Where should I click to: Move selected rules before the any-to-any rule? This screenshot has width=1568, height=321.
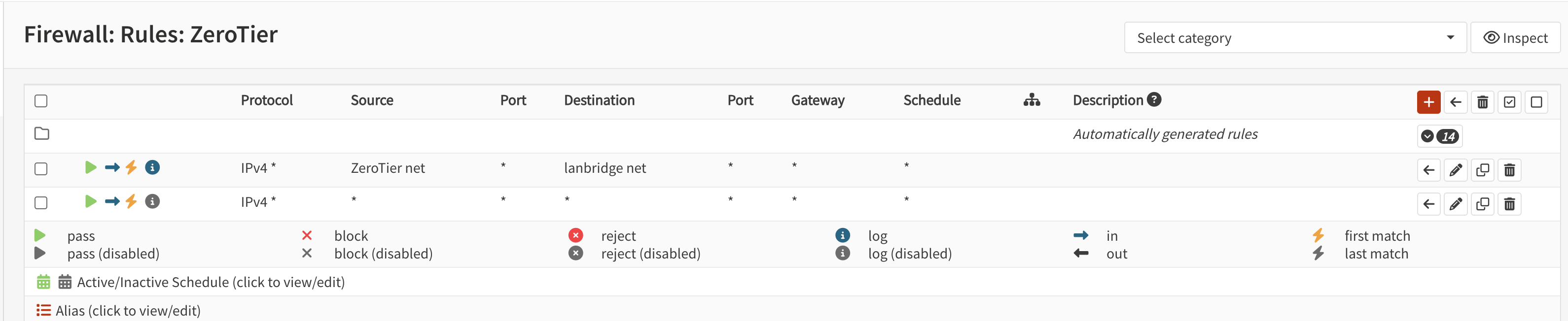click(x=1428, y=204)
